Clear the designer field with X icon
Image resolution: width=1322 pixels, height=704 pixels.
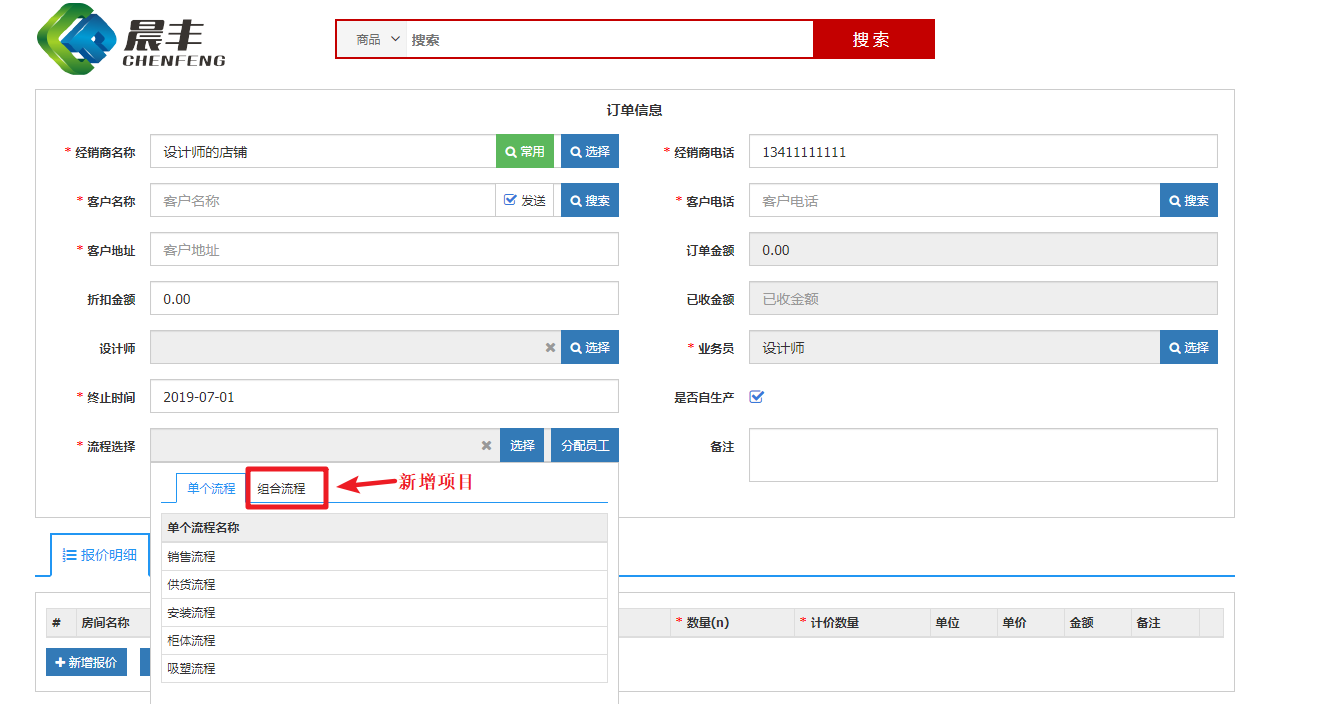(x=550, y=348)
